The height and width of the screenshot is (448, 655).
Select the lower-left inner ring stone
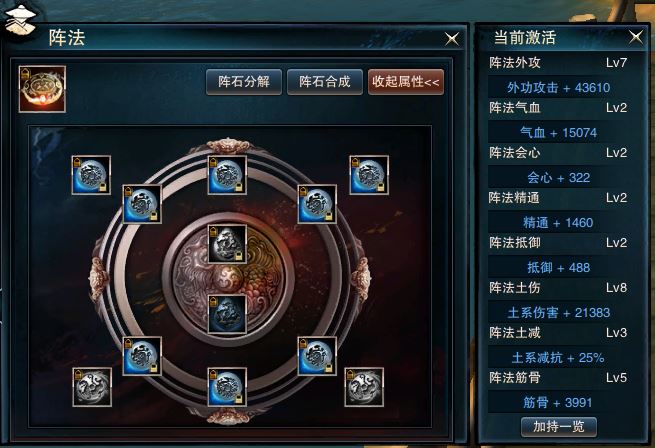tap(142, 356)
